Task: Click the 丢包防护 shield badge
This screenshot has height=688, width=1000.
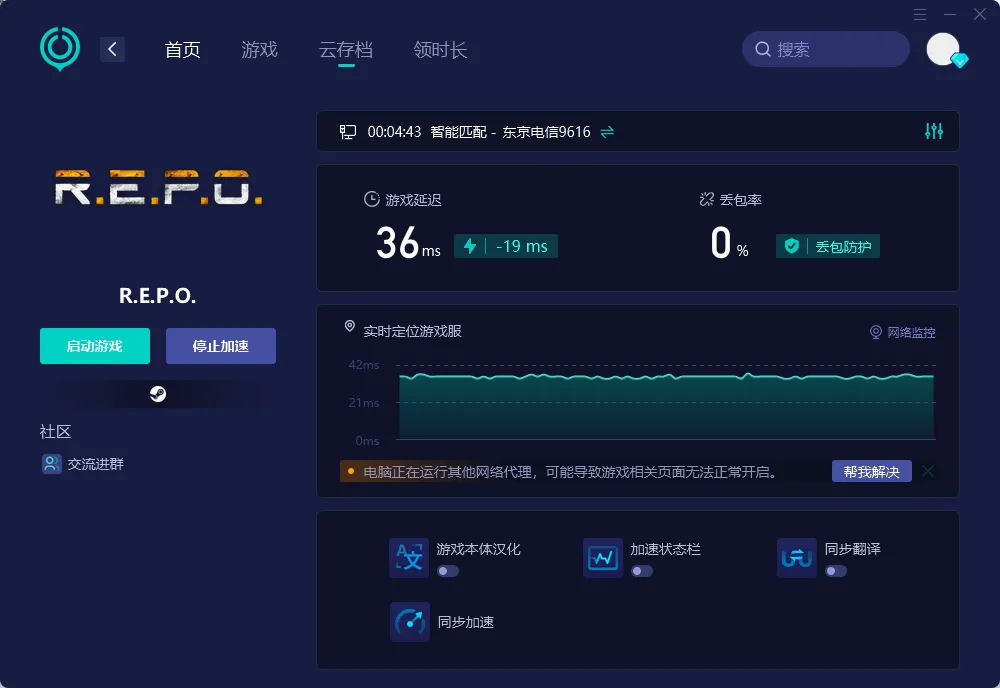Action: [x=828, y=246]
